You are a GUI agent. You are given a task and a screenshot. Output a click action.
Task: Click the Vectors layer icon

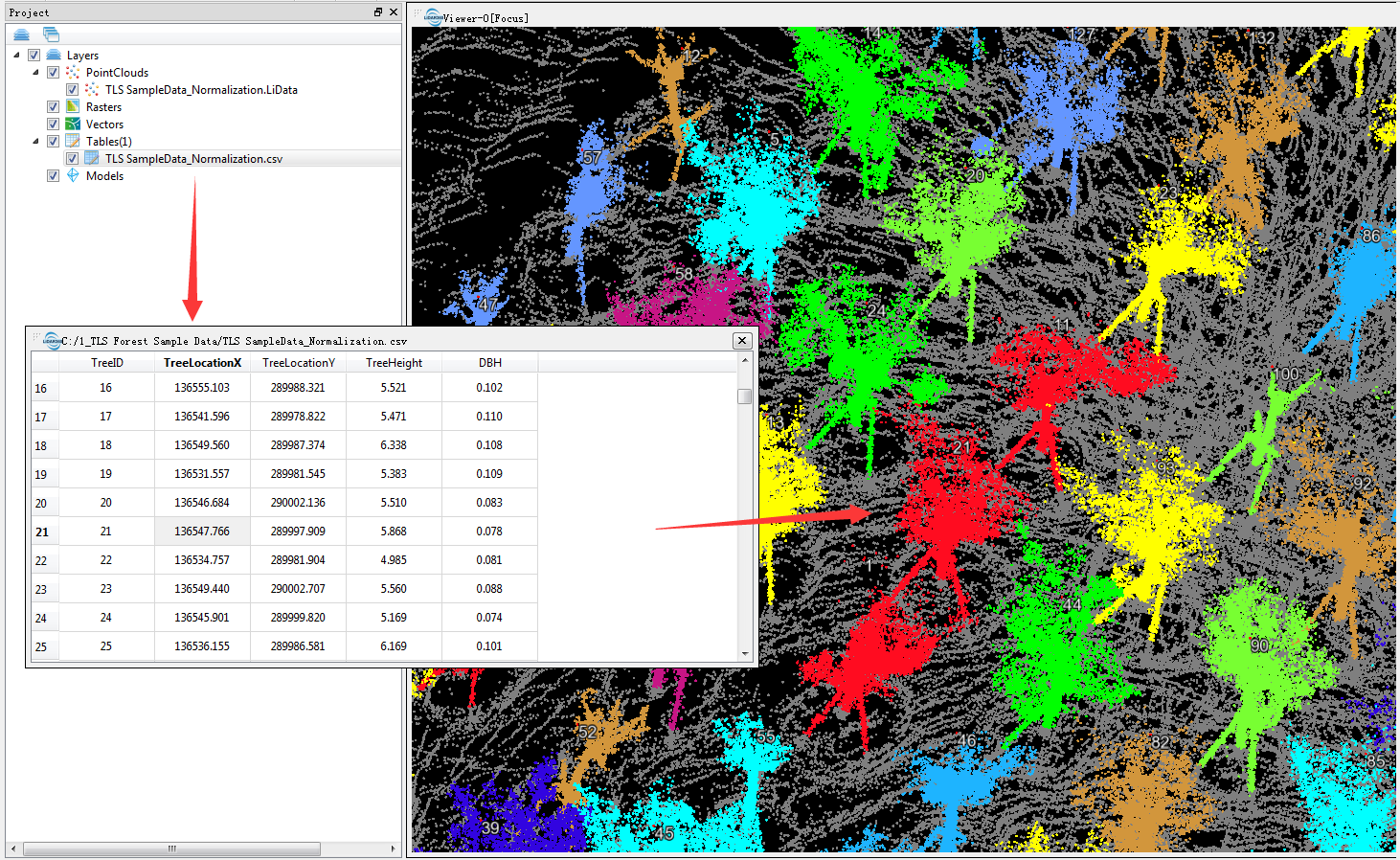point(73,124)
